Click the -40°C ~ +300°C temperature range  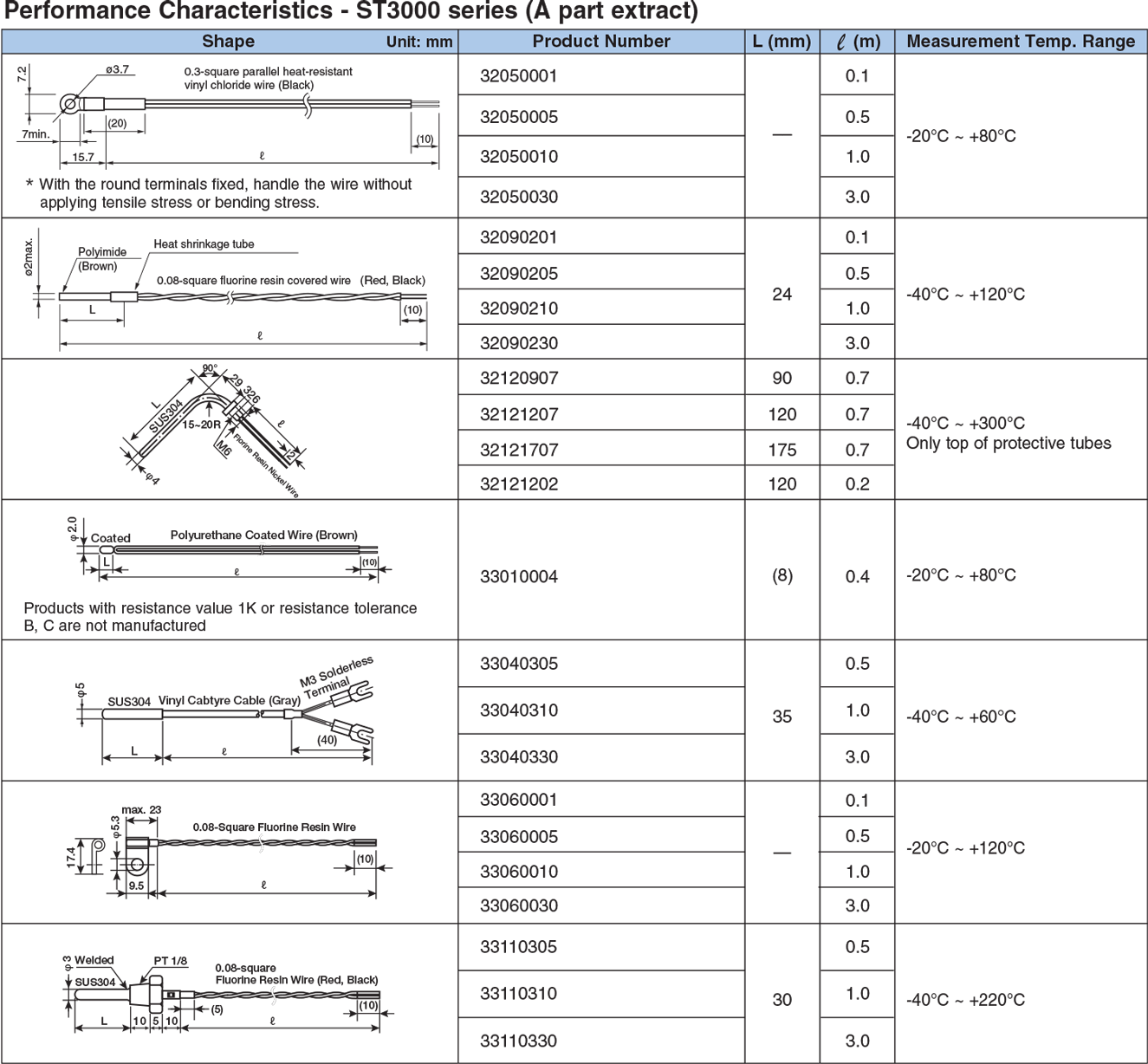click(965, 424)
